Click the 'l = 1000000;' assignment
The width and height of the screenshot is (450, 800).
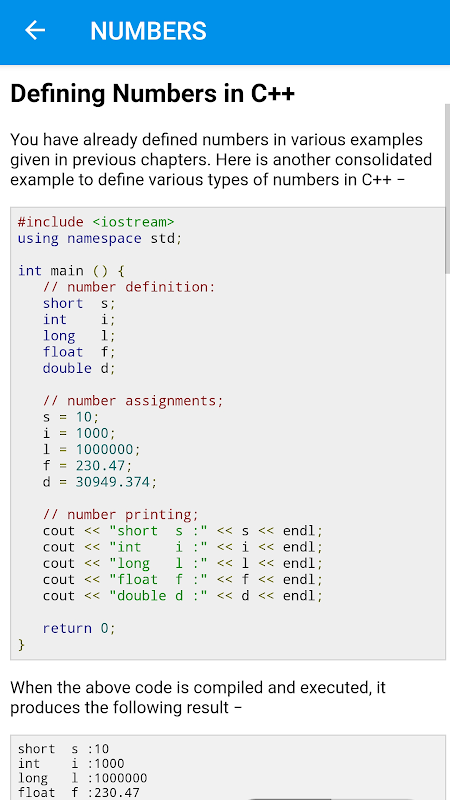(91, 449)
